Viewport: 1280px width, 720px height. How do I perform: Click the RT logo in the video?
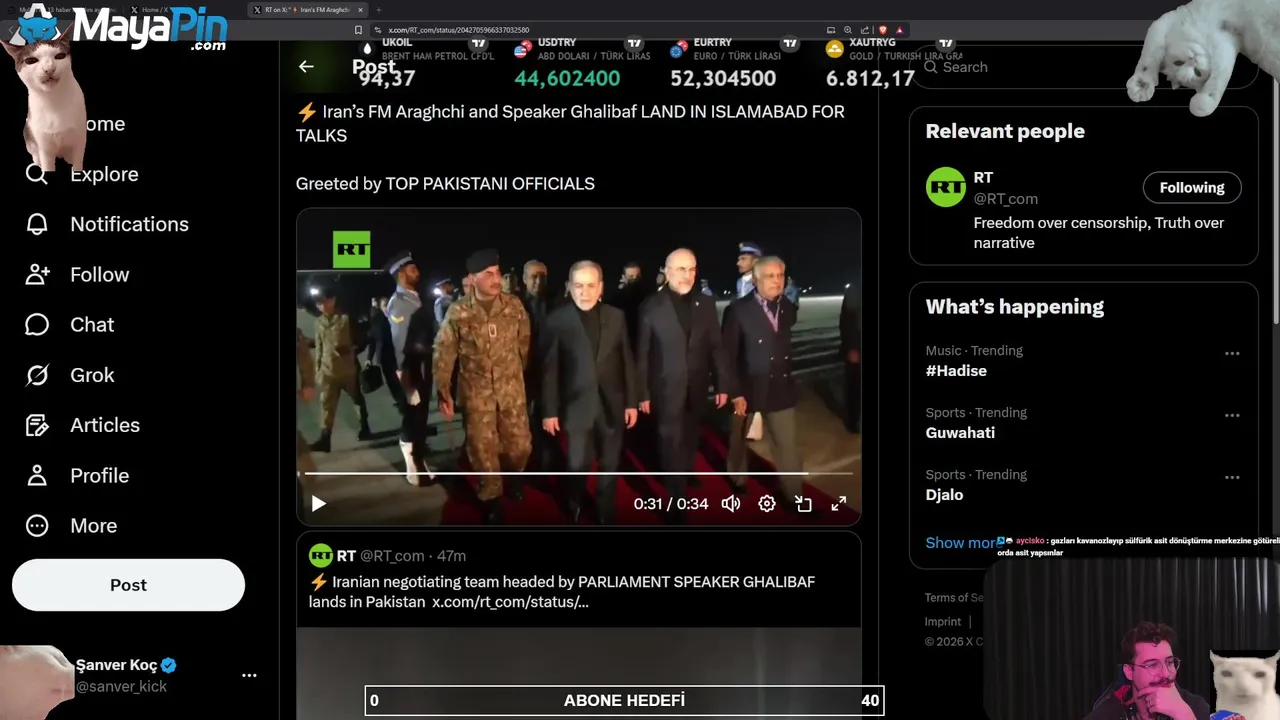[351, 249]
